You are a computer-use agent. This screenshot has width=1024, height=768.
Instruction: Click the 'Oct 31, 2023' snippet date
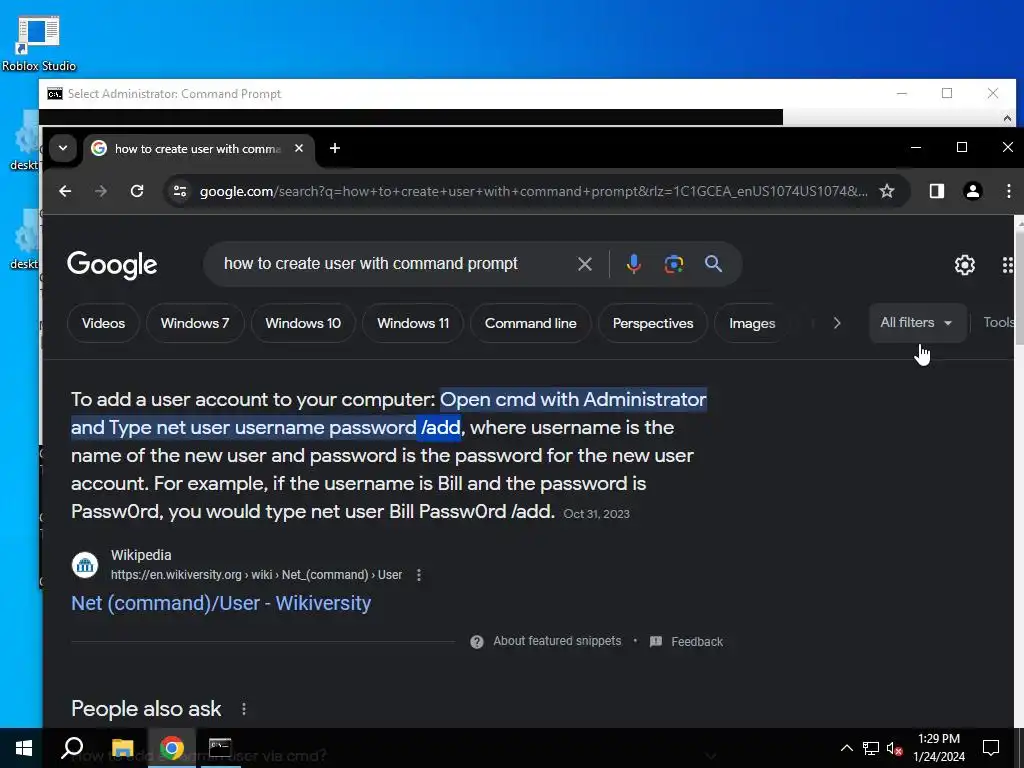pyautogui.click(x=596, y=514)
